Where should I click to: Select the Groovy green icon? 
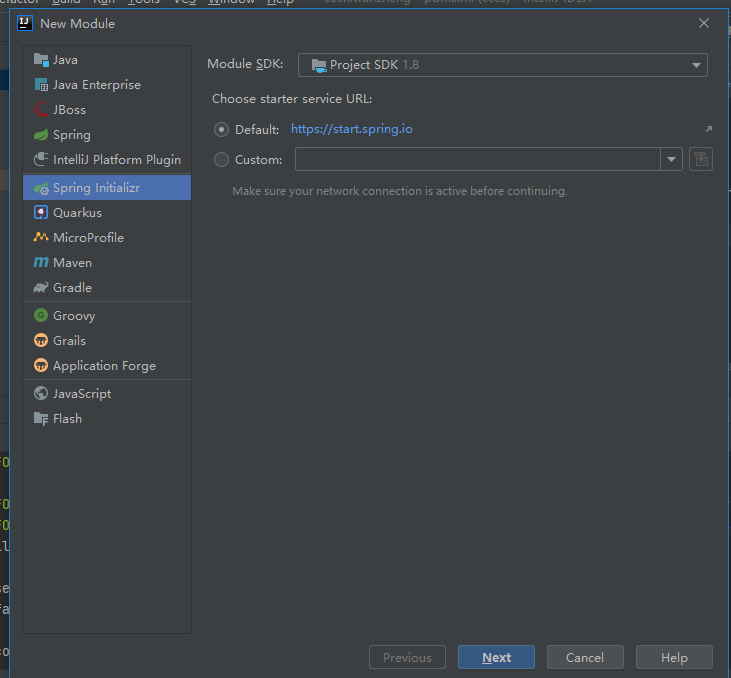pos(41,316)
